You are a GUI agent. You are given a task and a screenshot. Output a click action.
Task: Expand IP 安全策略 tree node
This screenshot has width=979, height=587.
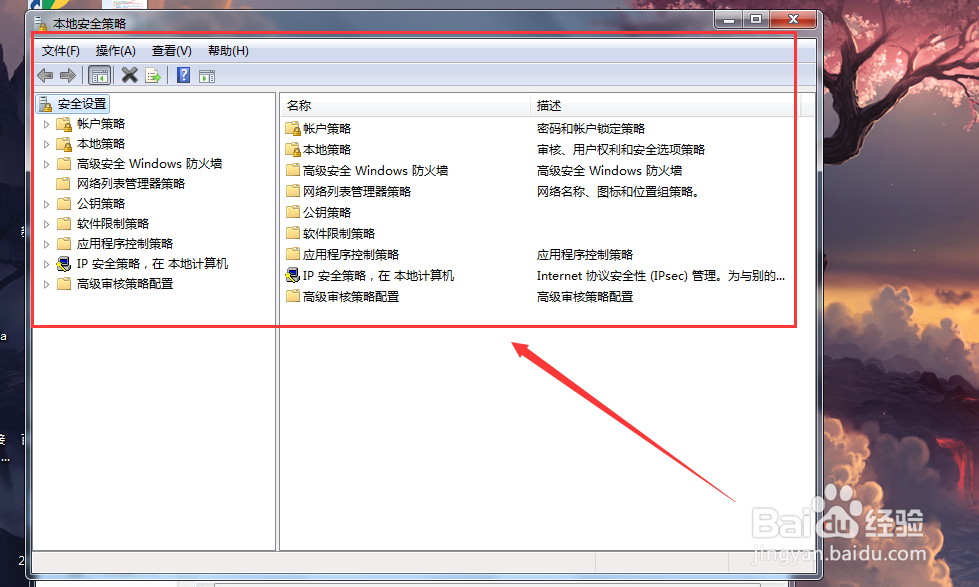46,264
